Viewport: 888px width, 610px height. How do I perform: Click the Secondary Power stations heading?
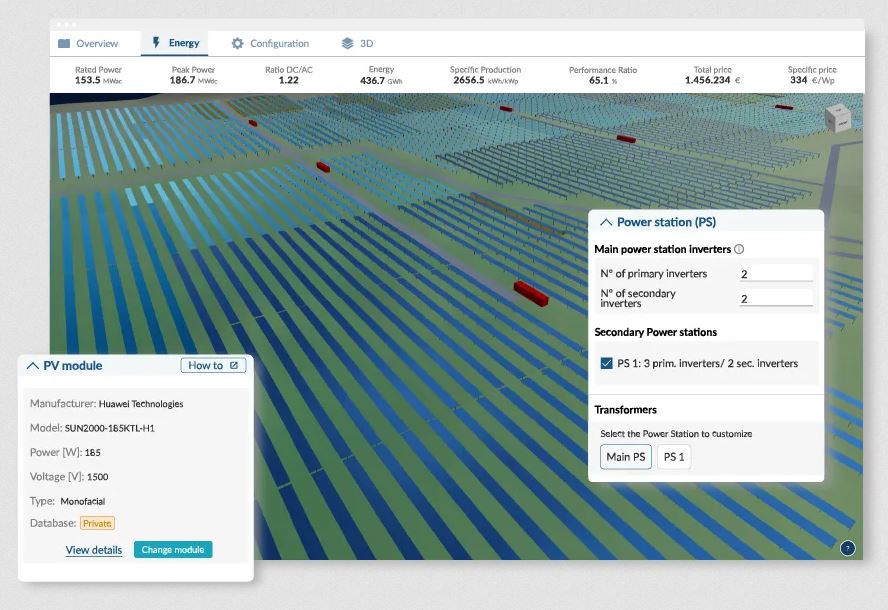(x=655, y=332)
